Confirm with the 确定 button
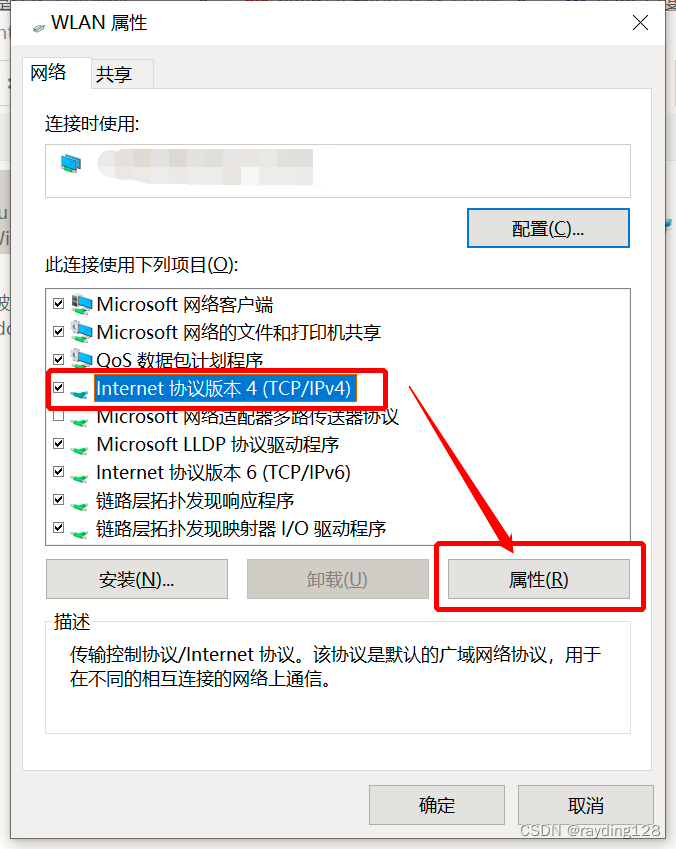 point(437,805)
